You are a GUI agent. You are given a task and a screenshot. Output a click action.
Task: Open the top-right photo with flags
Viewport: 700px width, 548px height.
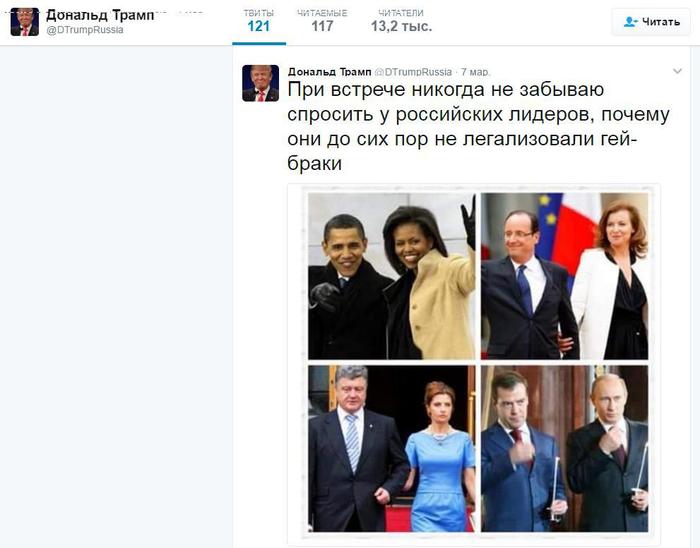(x=564, y=276)
